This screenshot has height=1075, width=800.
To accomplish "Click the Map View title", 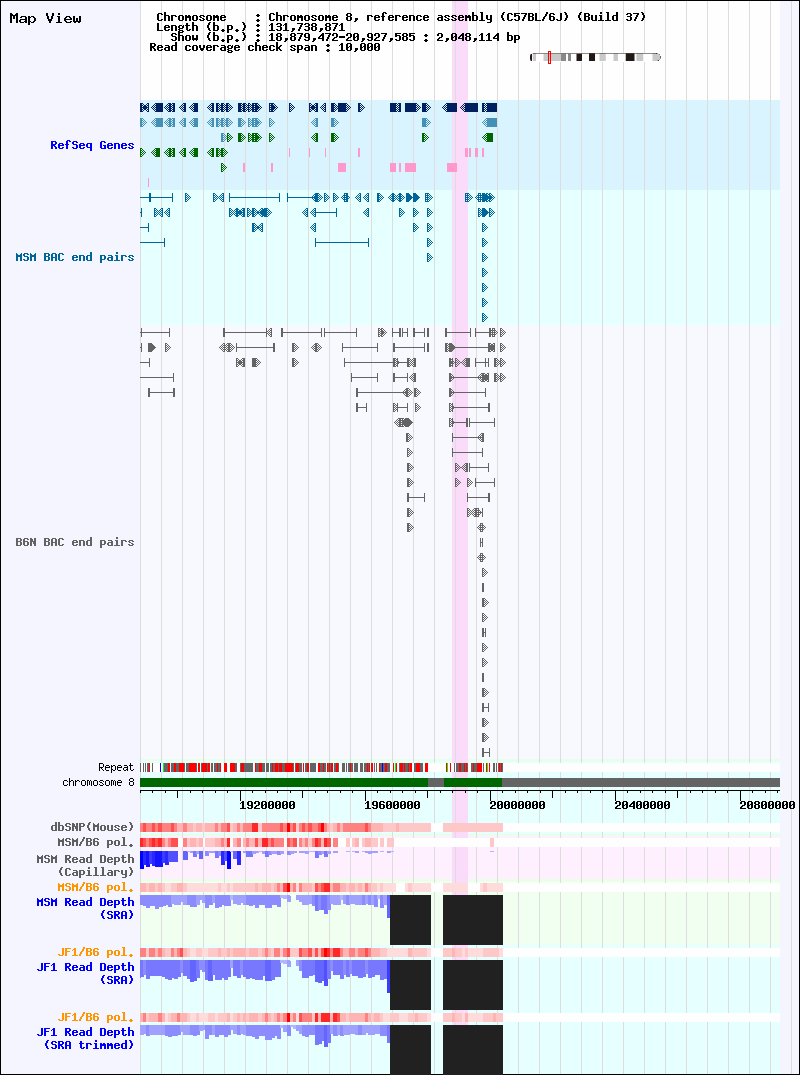I will [x=45, y=19].
